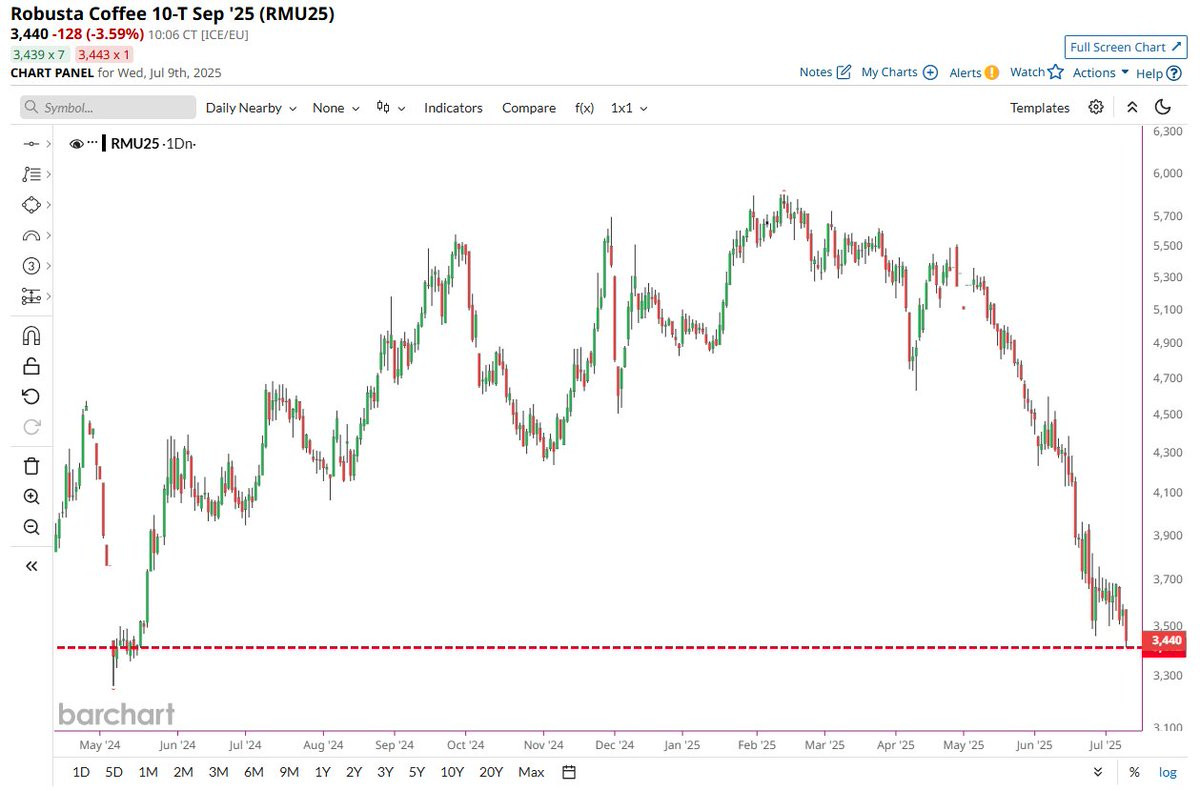Toggle the % percent scale
This screenshot has height=791, width=1200.
tap(1134, 772)
